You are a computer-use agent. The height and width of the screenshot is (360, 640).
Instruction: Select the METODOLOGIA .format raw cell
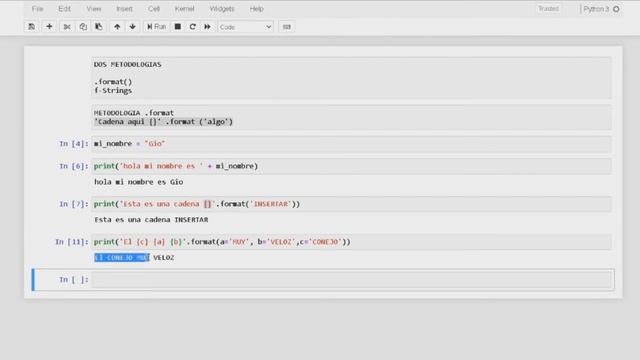click(x=352, y=117)
